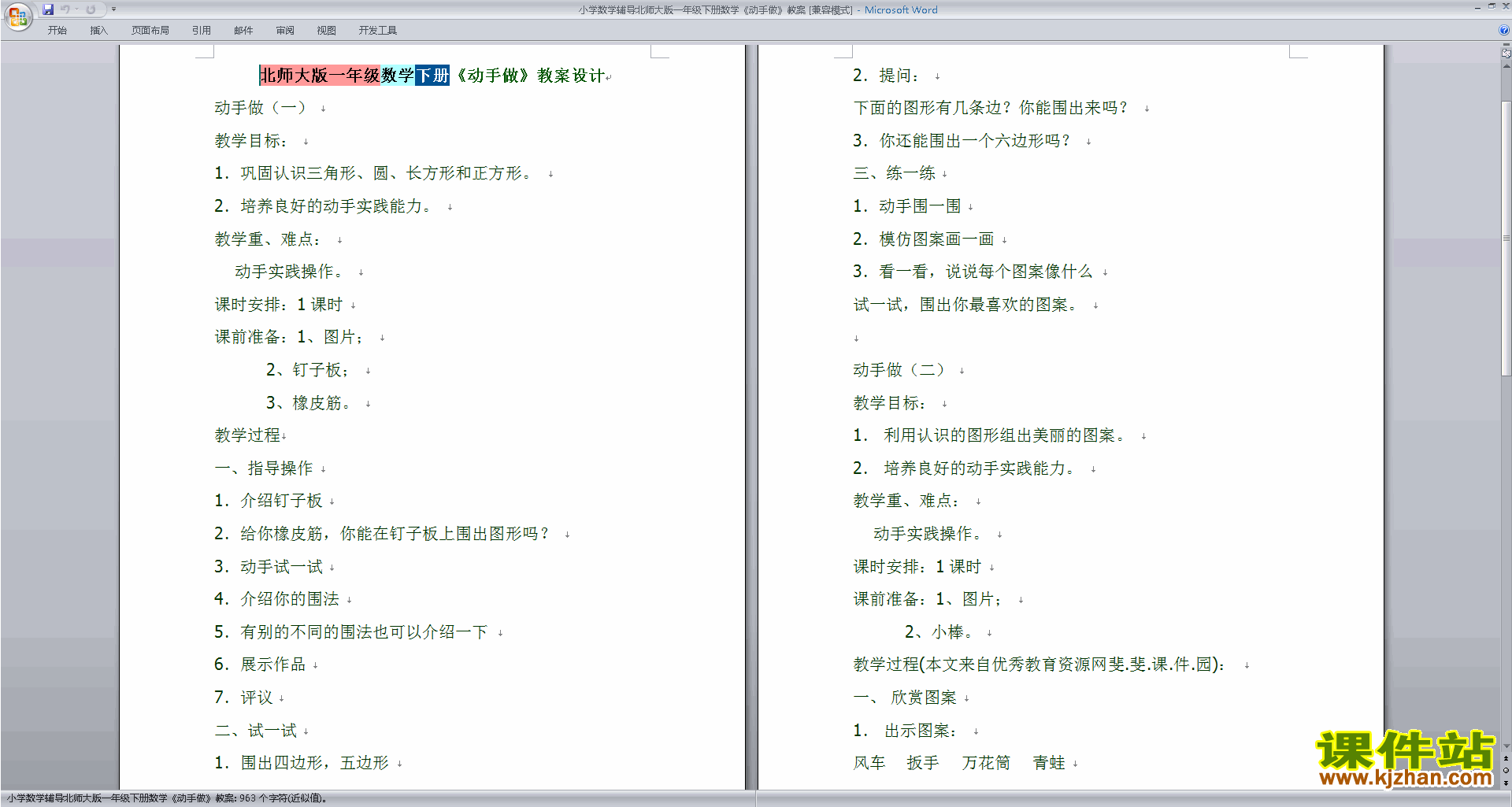Click line 2、钉子板；
The width and height of the screenshot is (1512, 807).
[x=307, y=370]
